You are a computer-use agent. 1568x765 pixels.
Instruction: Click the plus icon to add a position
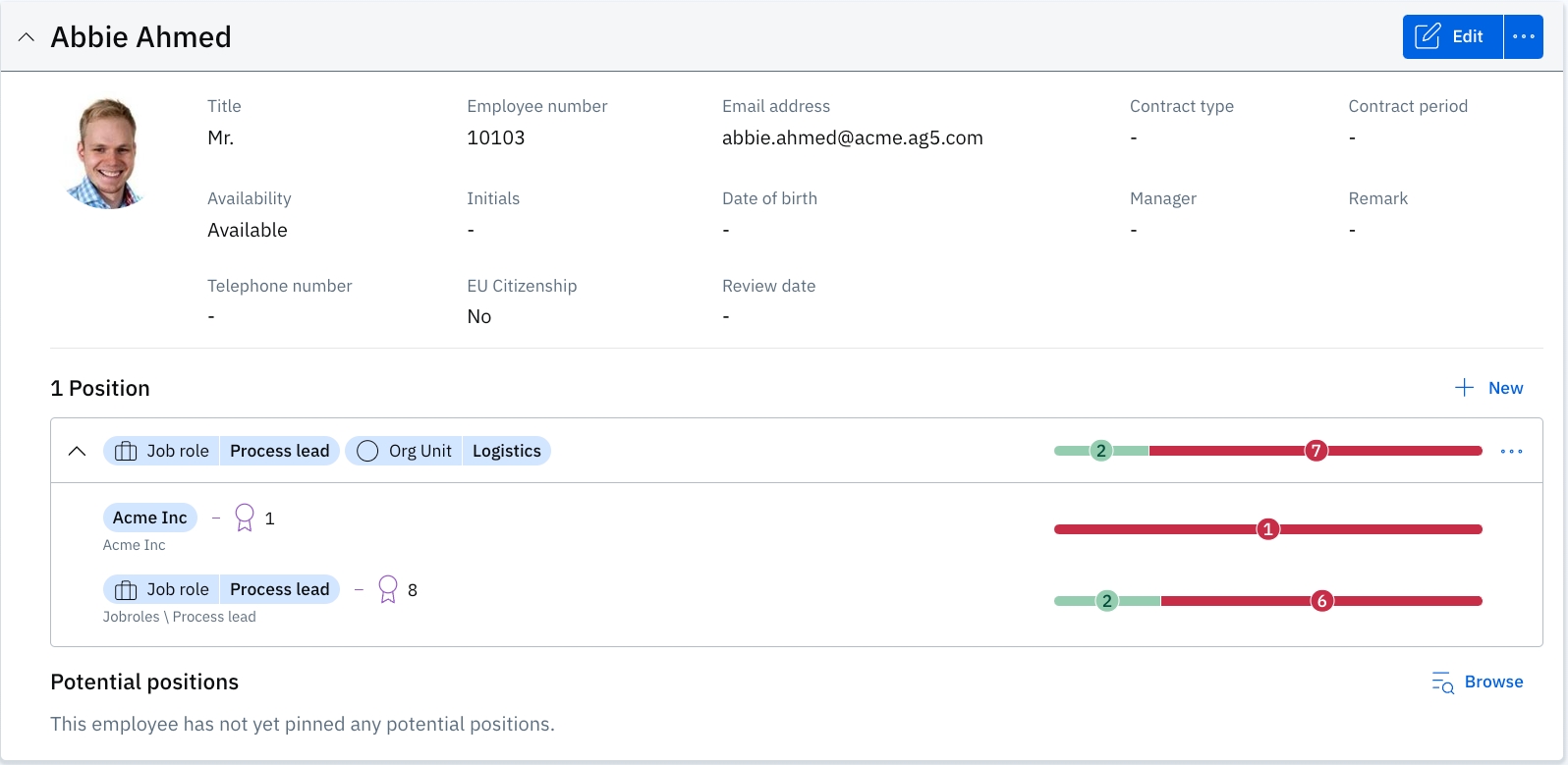(1464, 388)
